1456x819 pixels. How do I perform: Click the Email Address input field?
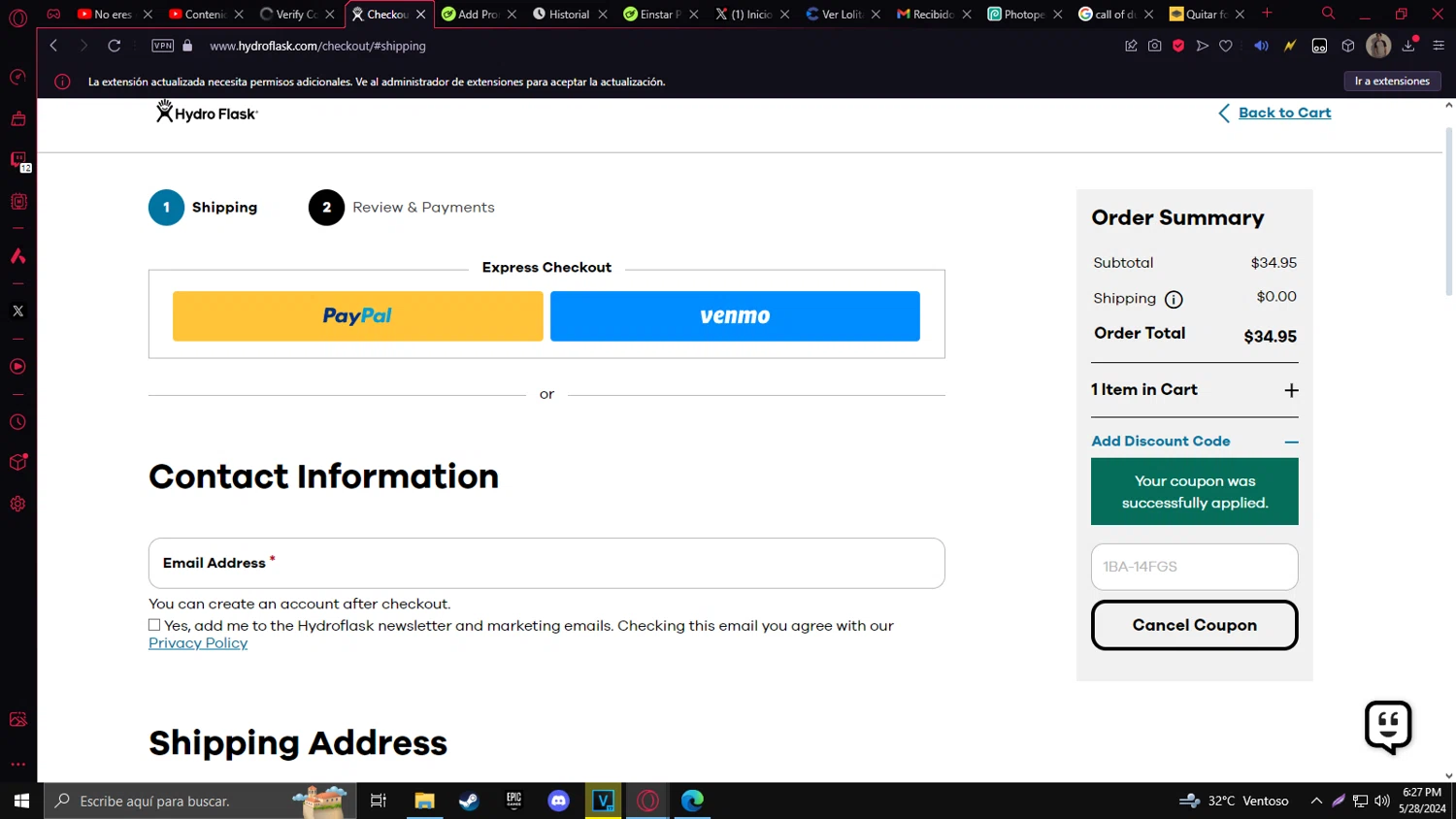pos(546,563)
